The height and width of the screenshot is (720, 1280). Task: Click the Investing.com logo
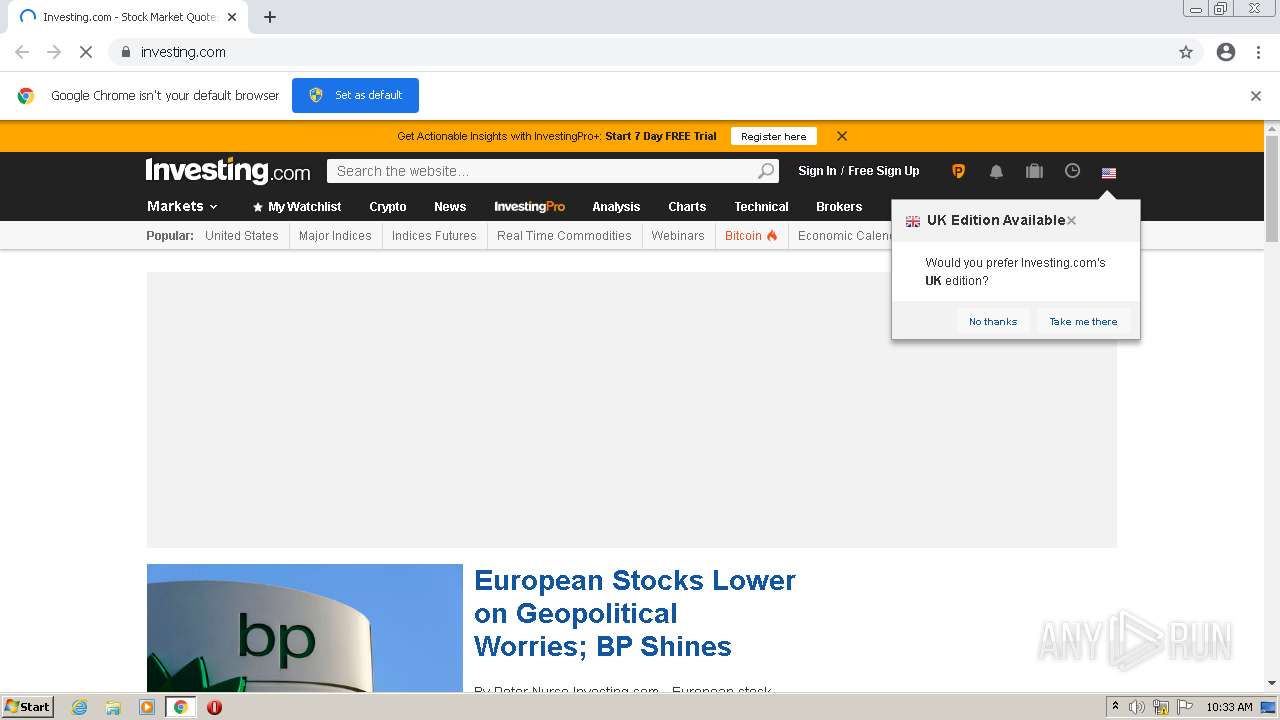tap(228, 171)
